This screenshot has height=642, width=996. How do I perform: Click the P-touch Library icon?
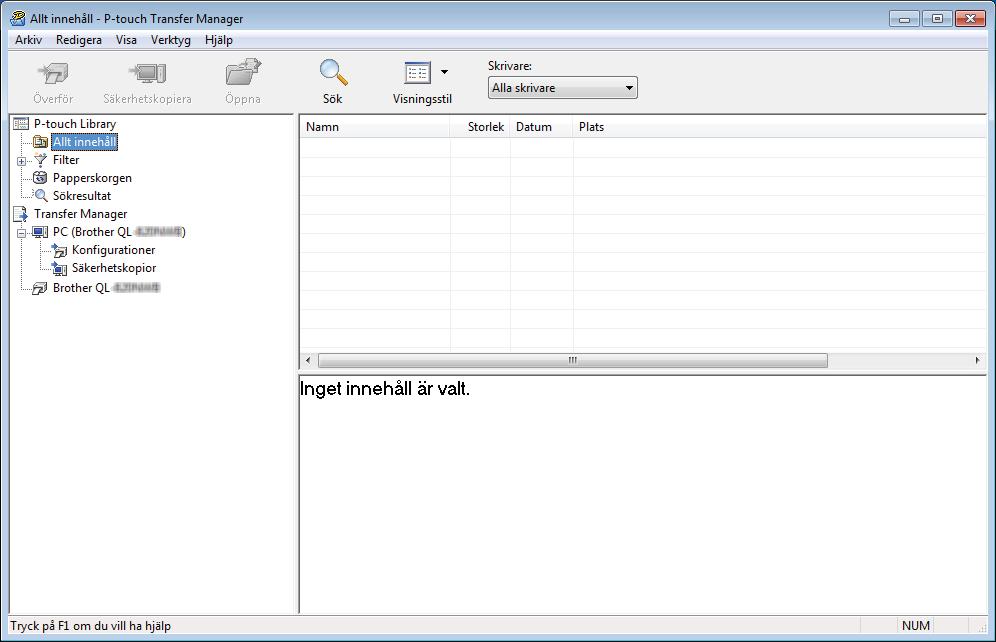tap(21, 124)
